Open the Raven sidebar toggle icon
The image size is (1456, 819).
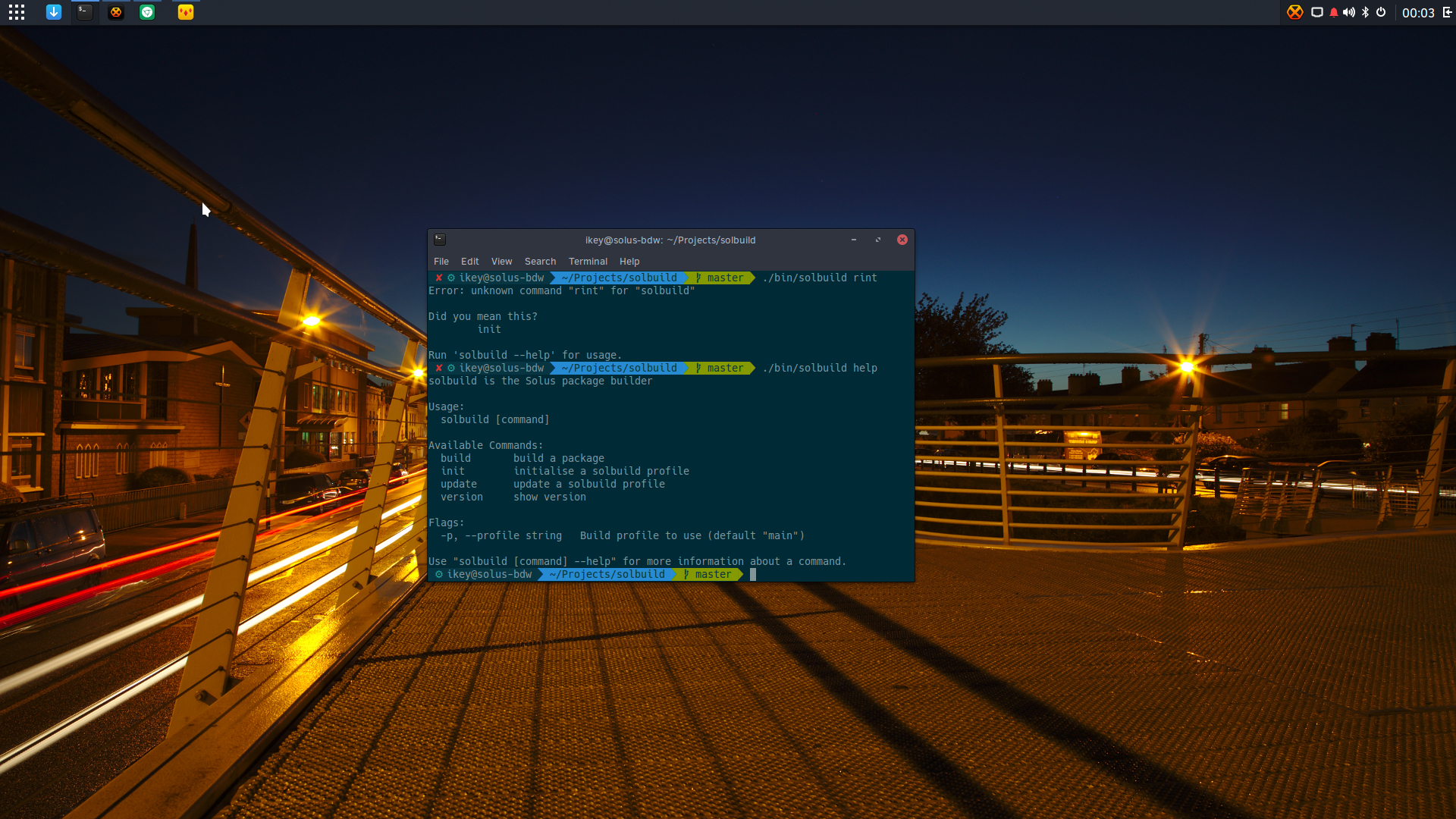pos(1447,12)
